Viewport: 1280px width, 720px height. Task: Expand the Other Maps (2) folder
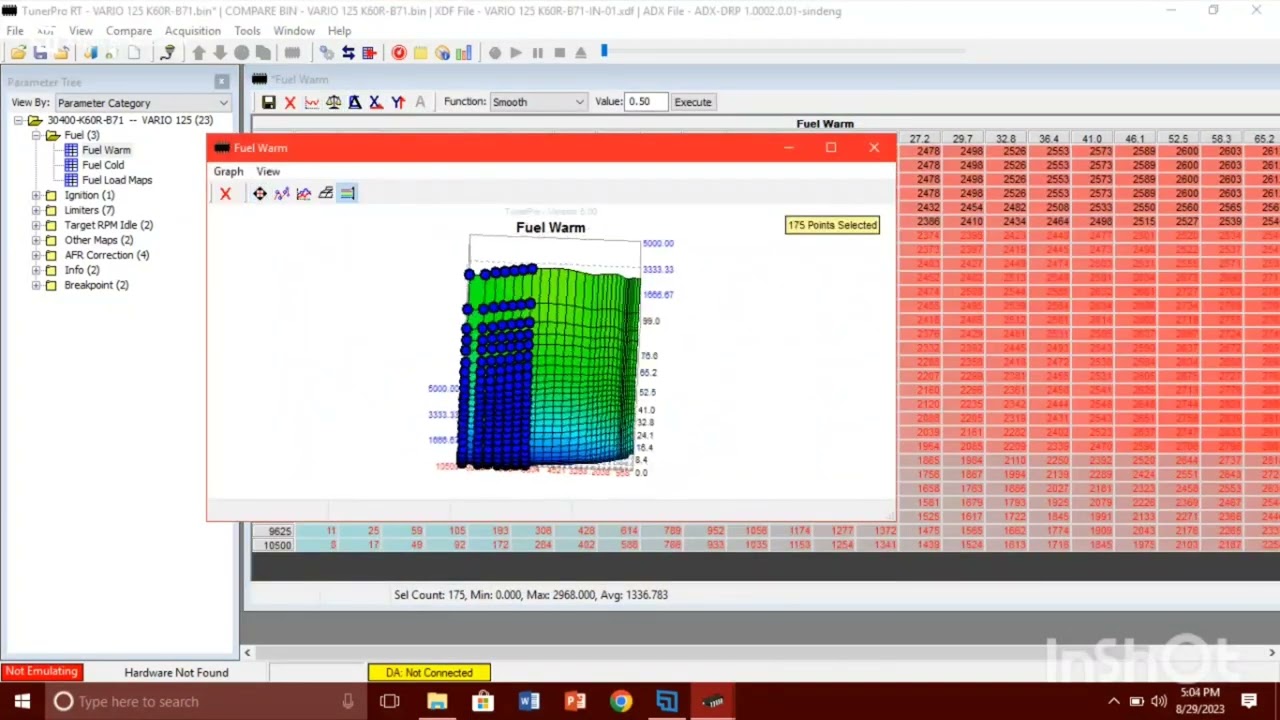coord(36,241)
